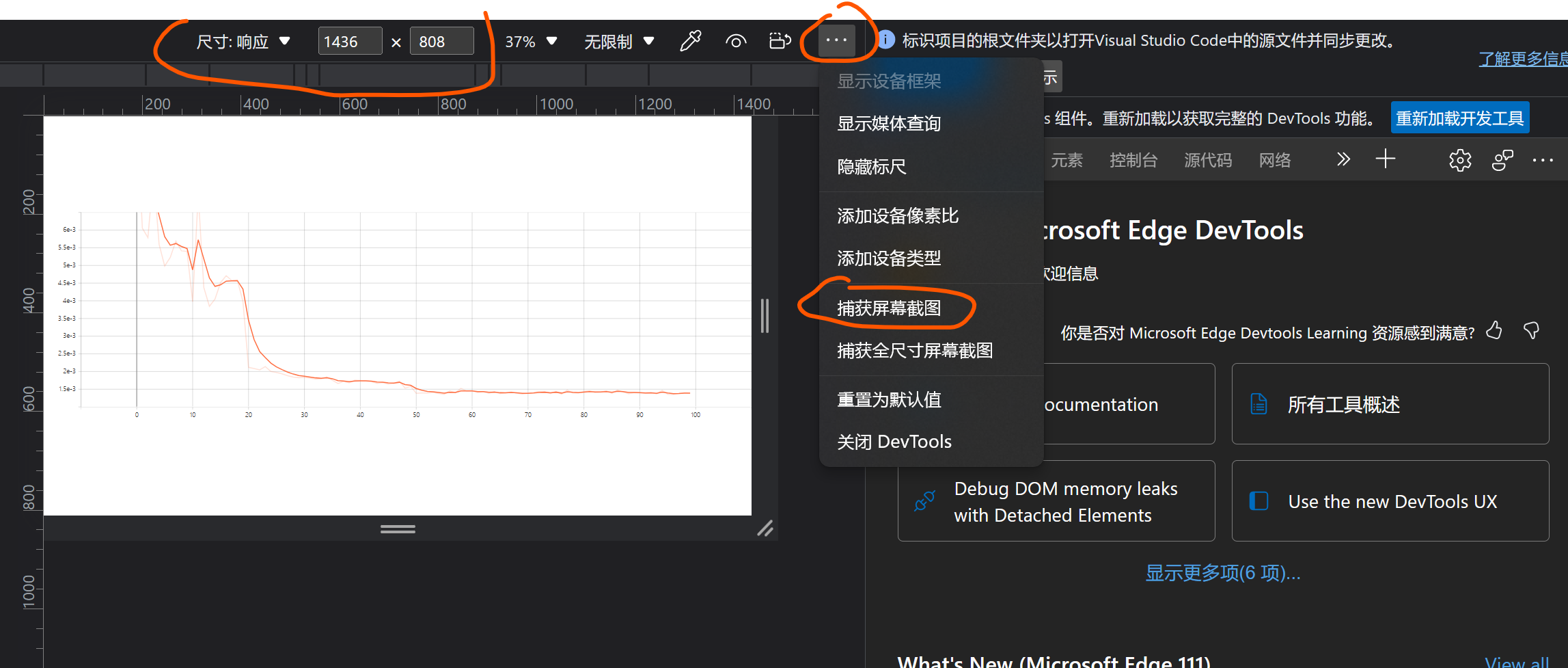Select 捕获屏幕截图 menu item
The width and height of the screenshot is (1568, 668).
point(931,308)
